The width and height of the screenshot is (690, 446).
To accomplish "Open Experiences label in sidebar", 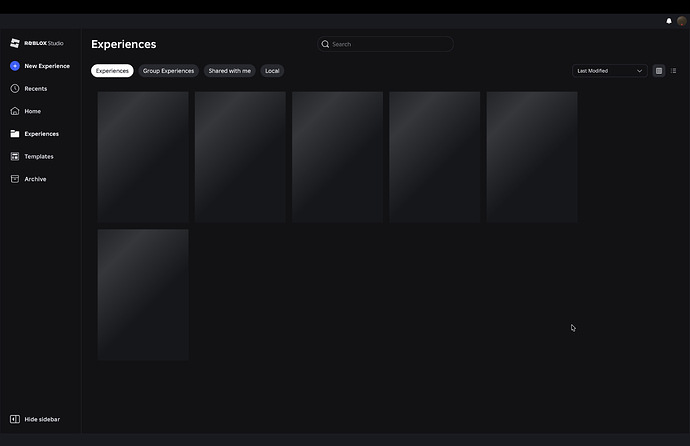I will point(41,134).
